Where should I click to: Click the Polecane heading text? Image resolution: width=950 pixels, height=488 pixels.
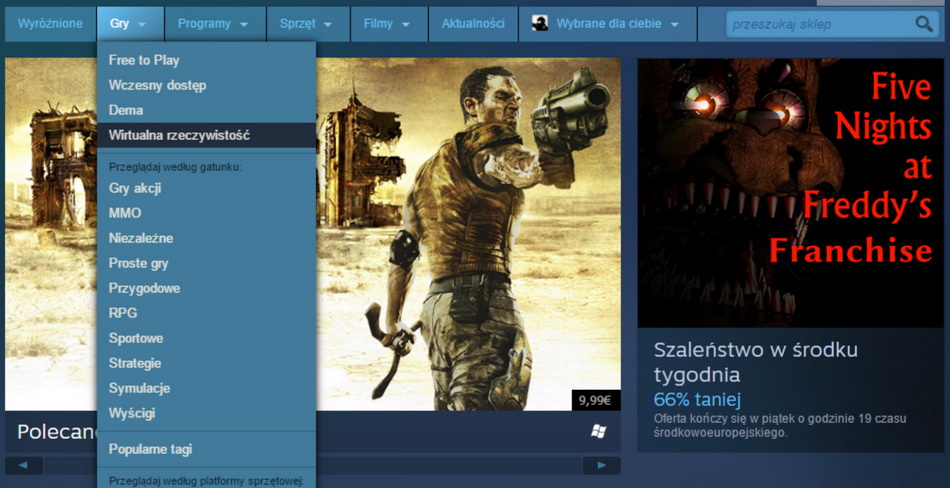[57, 432]
